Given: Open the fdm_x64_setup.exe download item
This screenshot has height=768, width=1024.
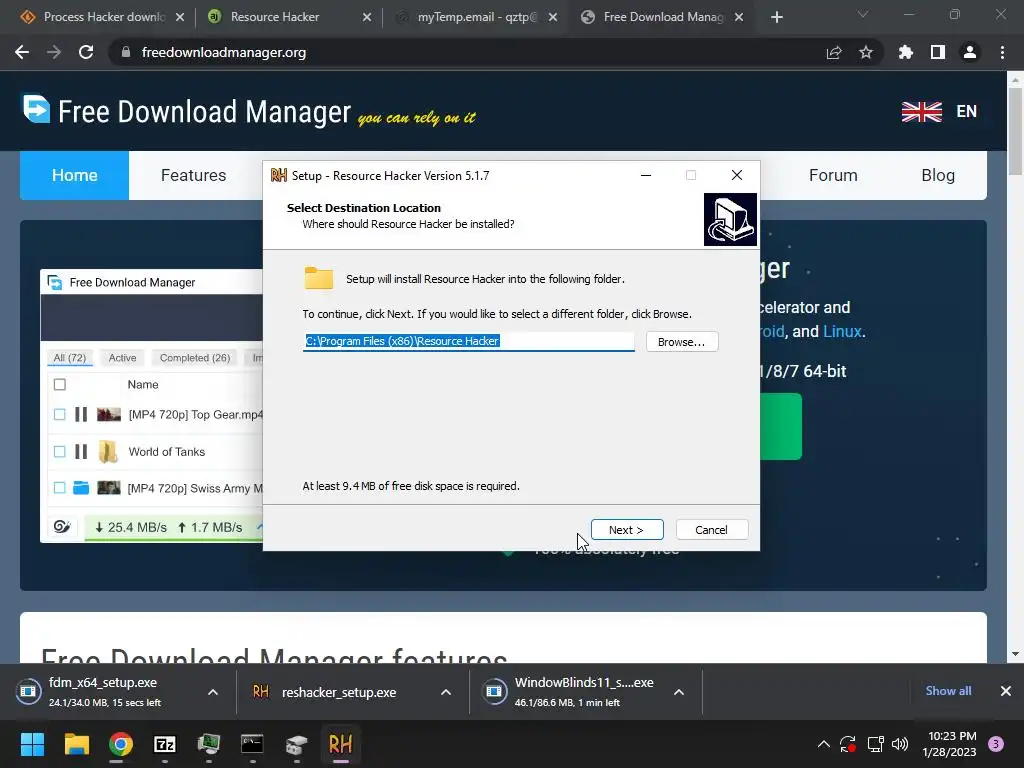Looking at the screenshot, I should (x=104, y=692).
